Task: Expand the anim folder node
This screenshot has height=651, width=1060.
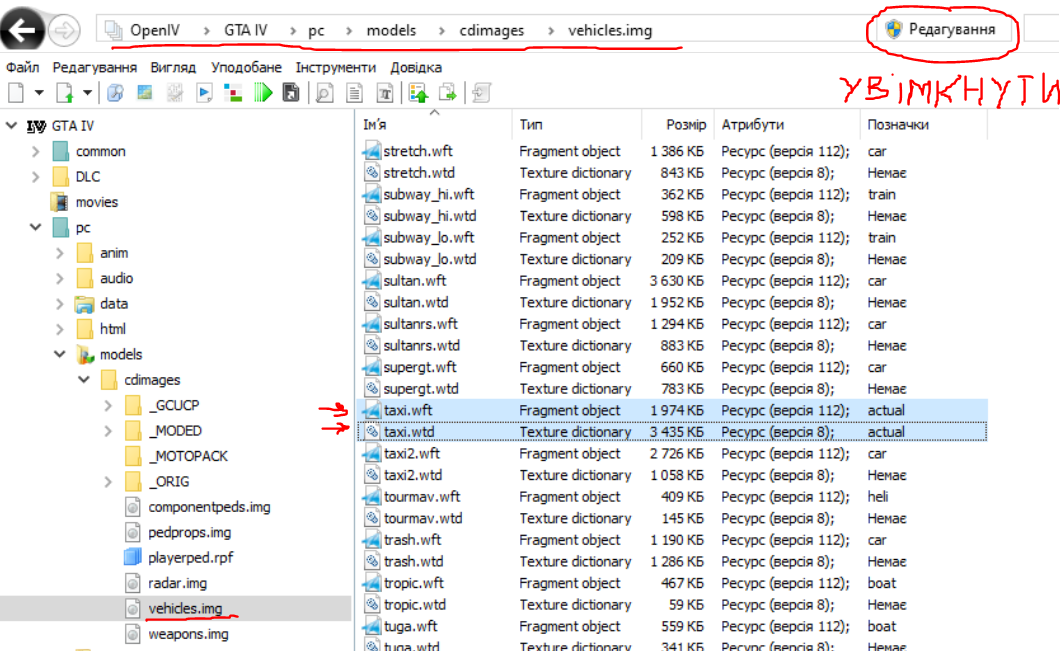Action: [x=60, y=253]
